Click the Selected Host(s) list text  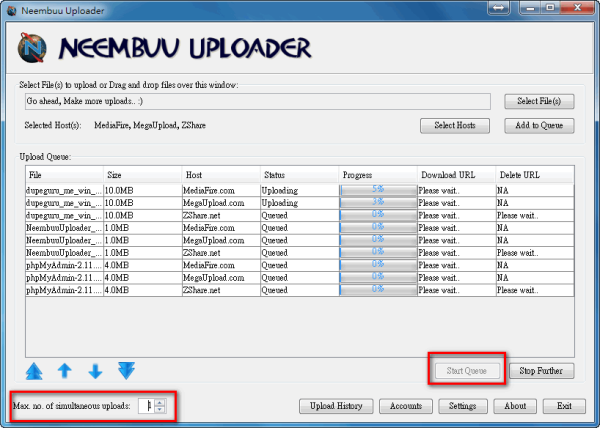click(x=150, y=125)
